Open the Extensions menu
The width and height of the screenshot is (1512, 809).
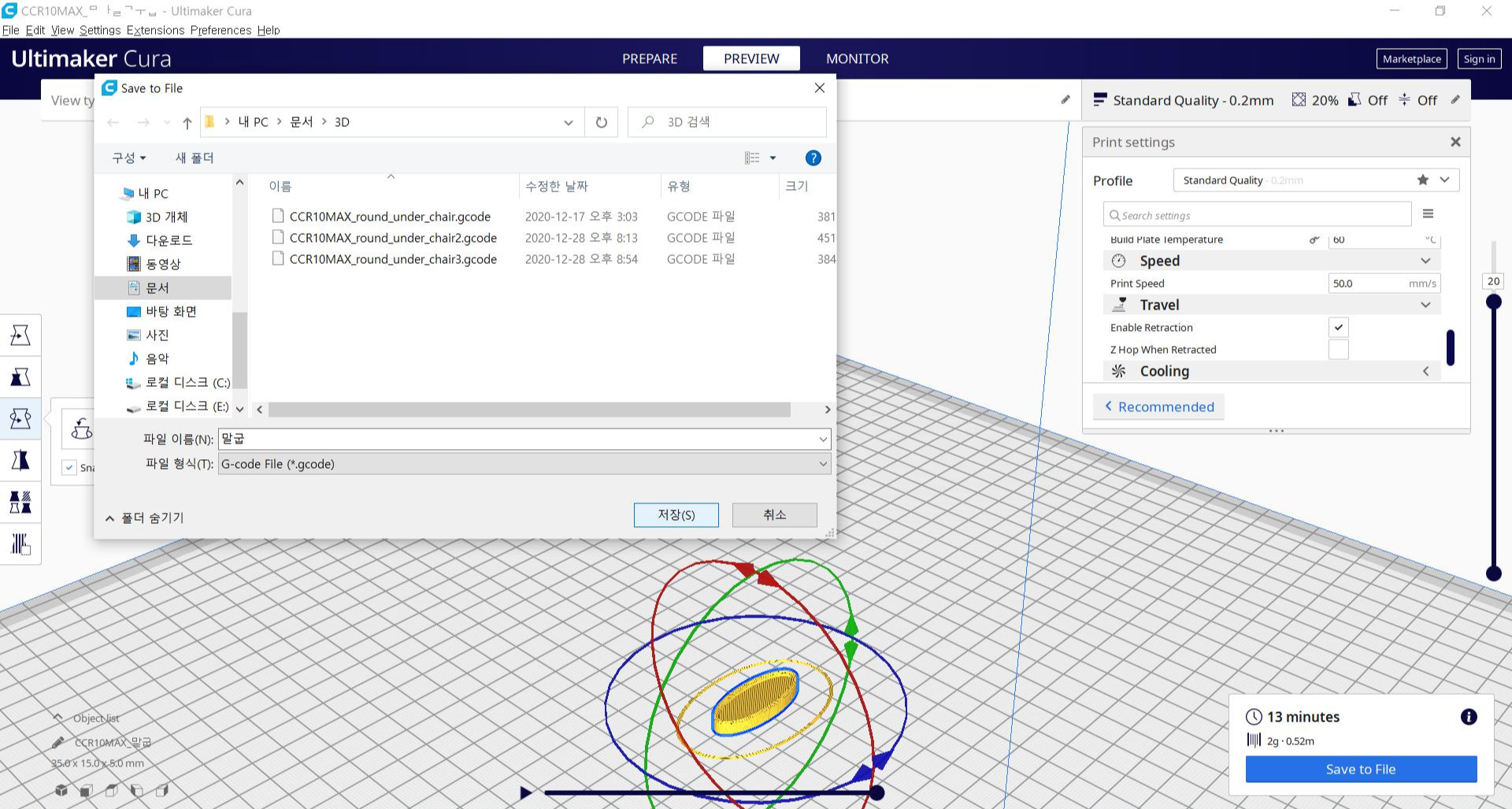coord(155,30)
